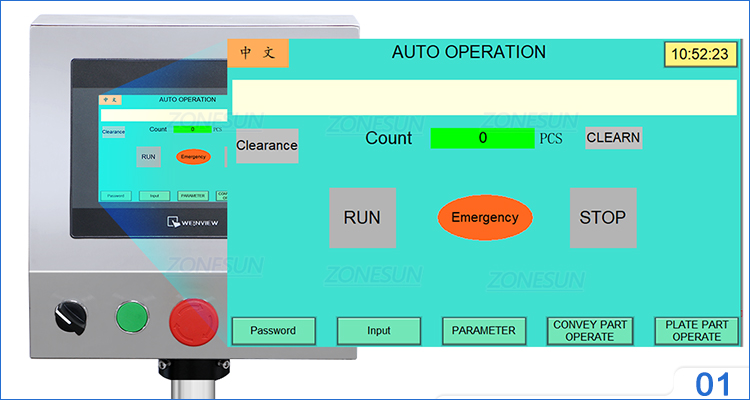Turn the black rotary selector switch
The height and width of the screenshot is (400, 750).
[x=70, y=317]
